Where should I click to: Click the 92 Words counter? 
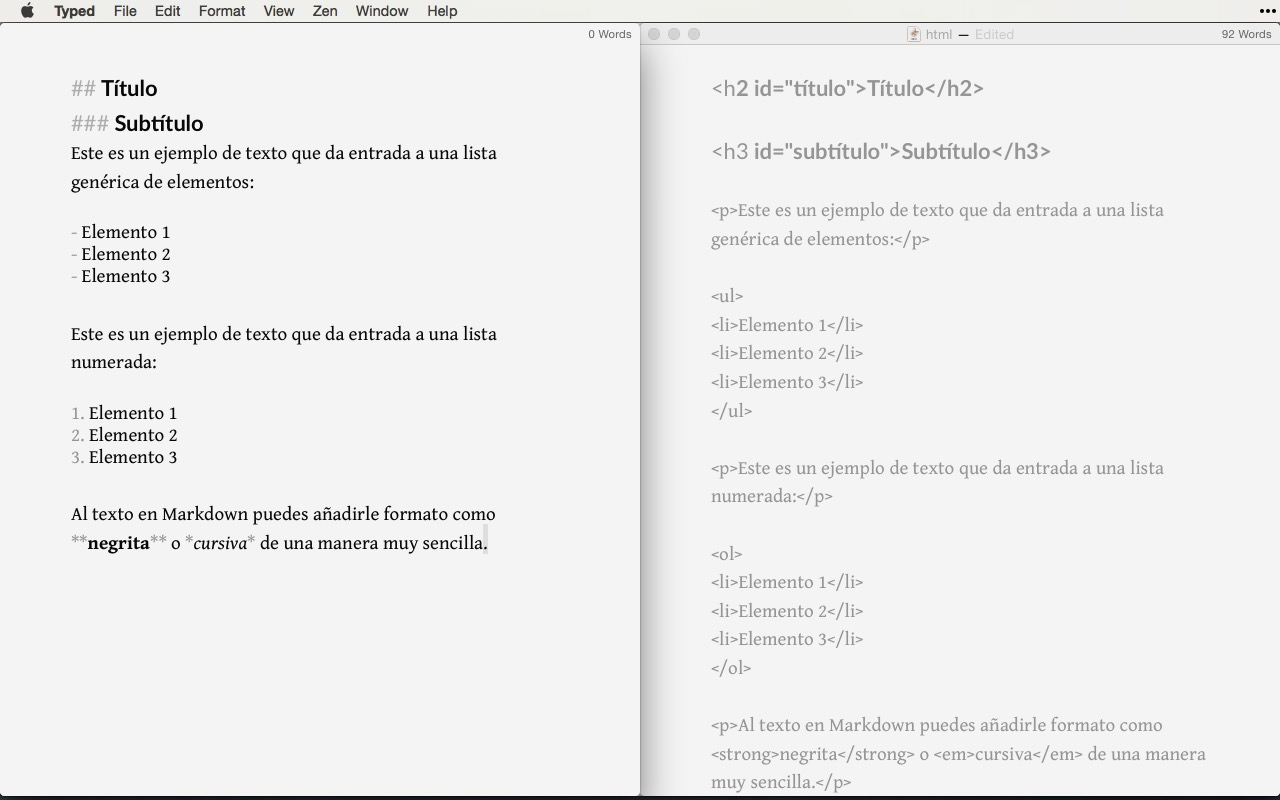1246,33
